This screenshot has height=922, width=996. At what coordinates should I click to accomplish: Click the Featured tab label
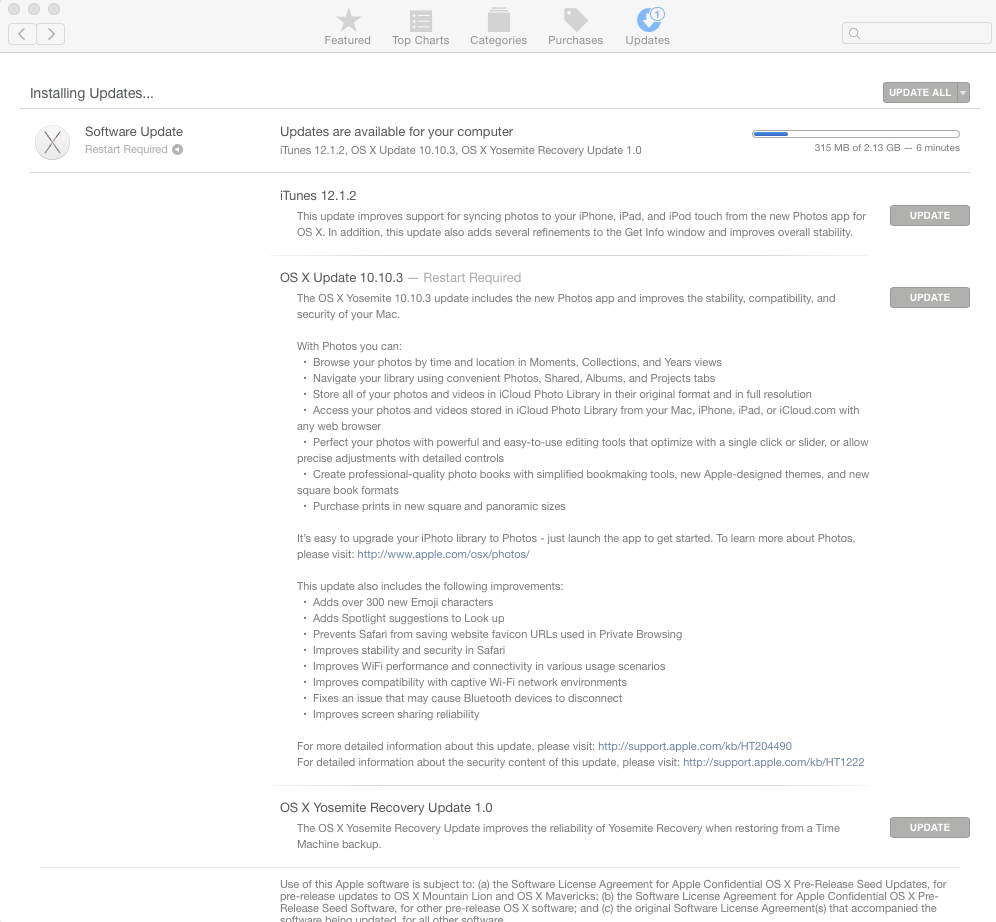coord(347,40)
